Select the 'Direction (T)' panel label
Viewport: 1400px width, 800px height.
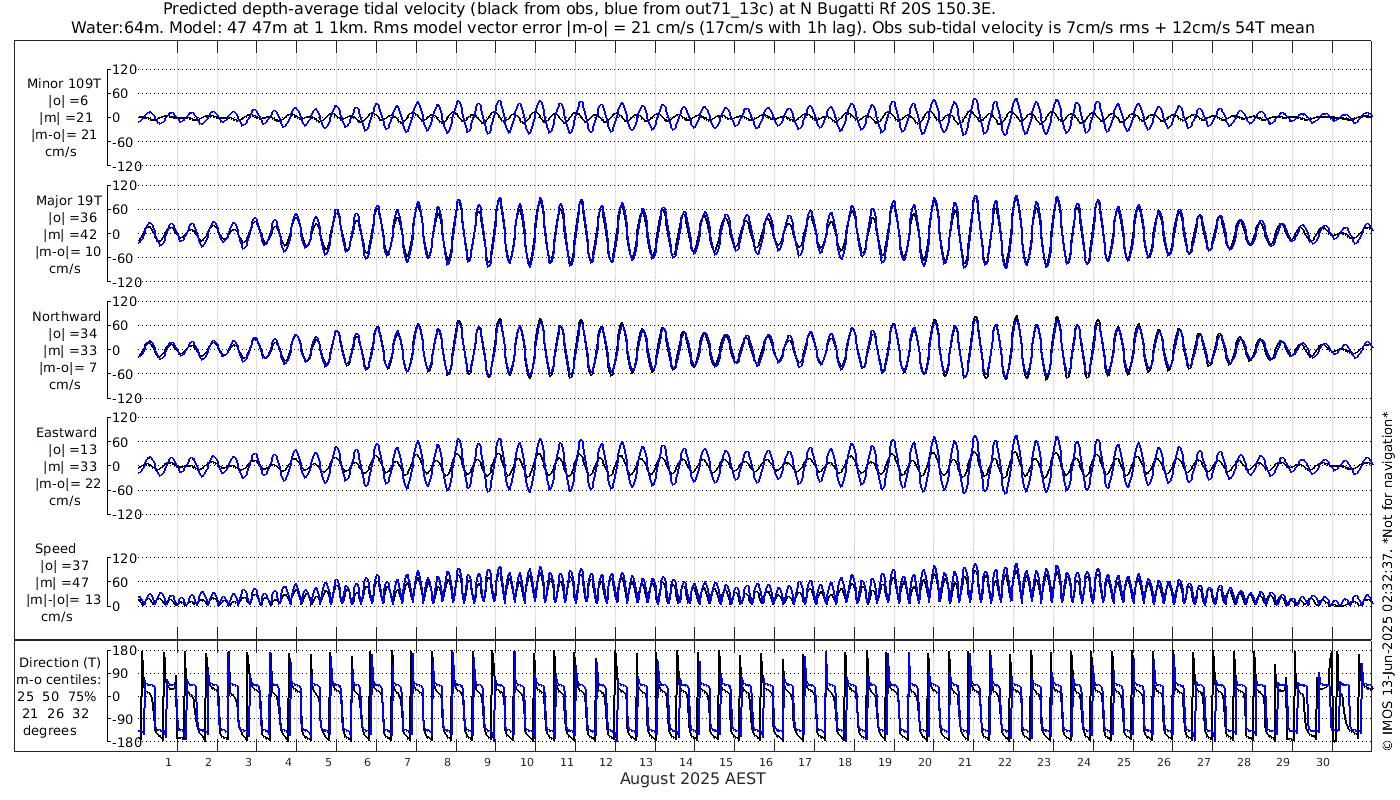tap(61, 662)
